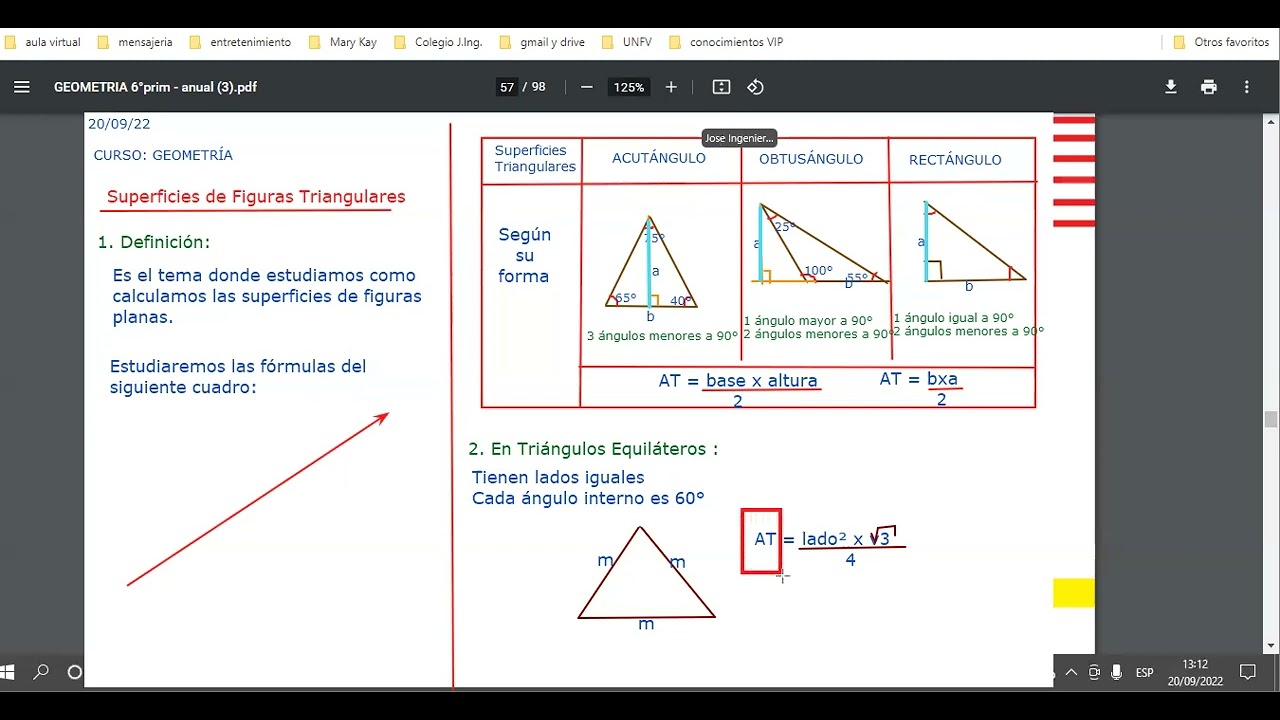Click the text 1 ángulo mayor a 90°
This screenshot has width=1280, height=720.
[808, 321]
